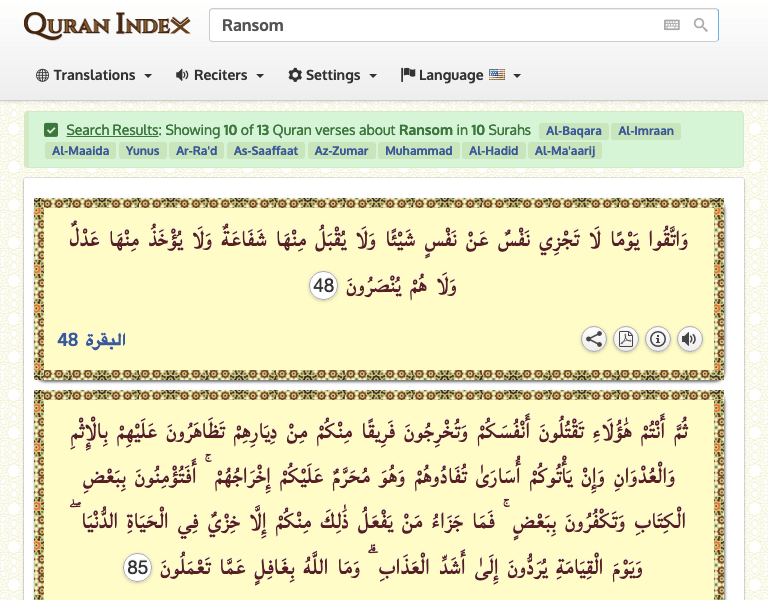This screenshot has width=768, height=600.
Task: Play audio recitation of verse 48
Action: click(689, 339)
